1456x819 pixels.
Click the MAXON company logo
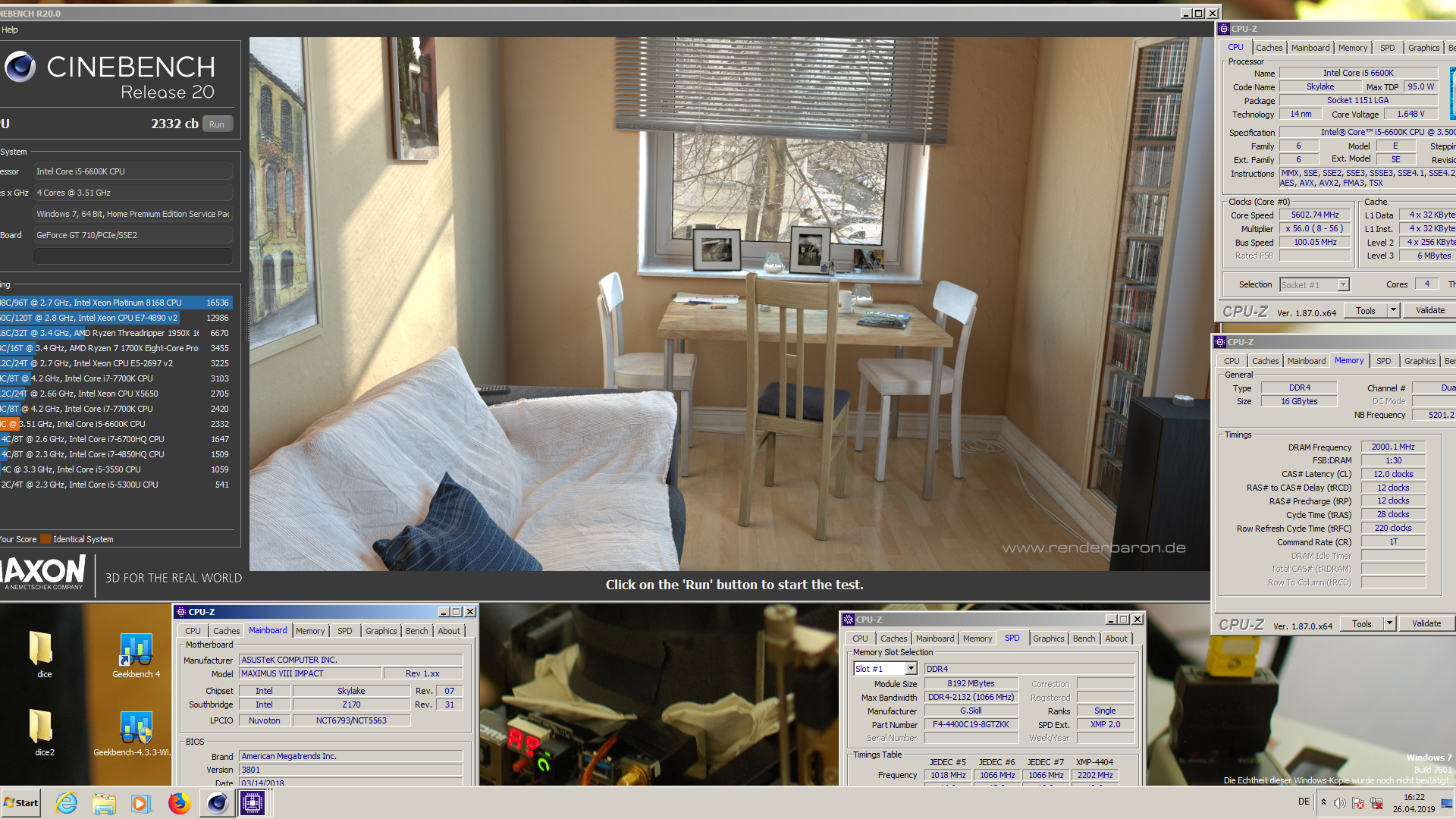pyautogui.click(x=43, y=573)
